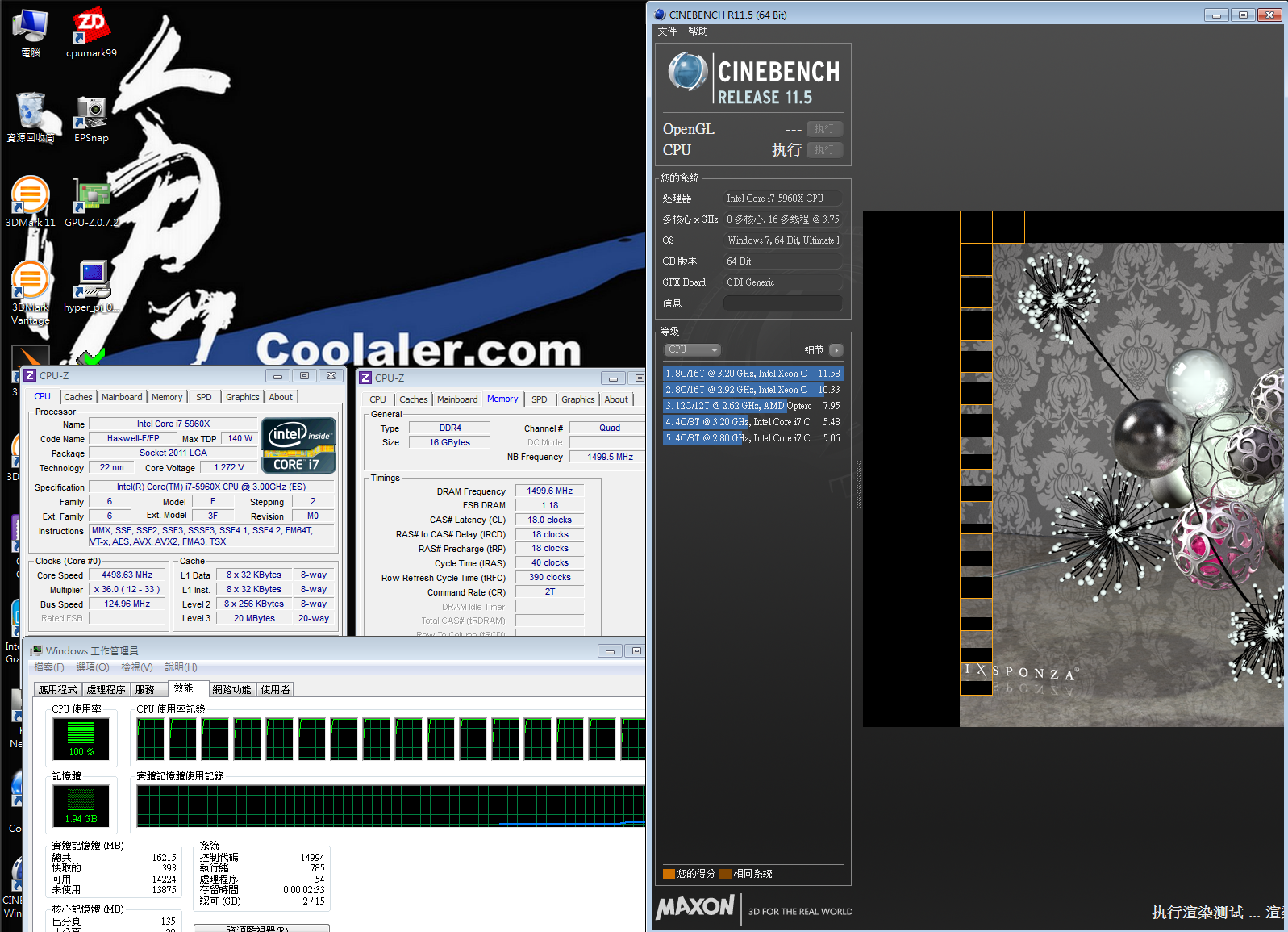The width and height of the screenshot is (1288, 932).
Task: Click the memory Size 16 GBytes value
Action: pos(449,442)
